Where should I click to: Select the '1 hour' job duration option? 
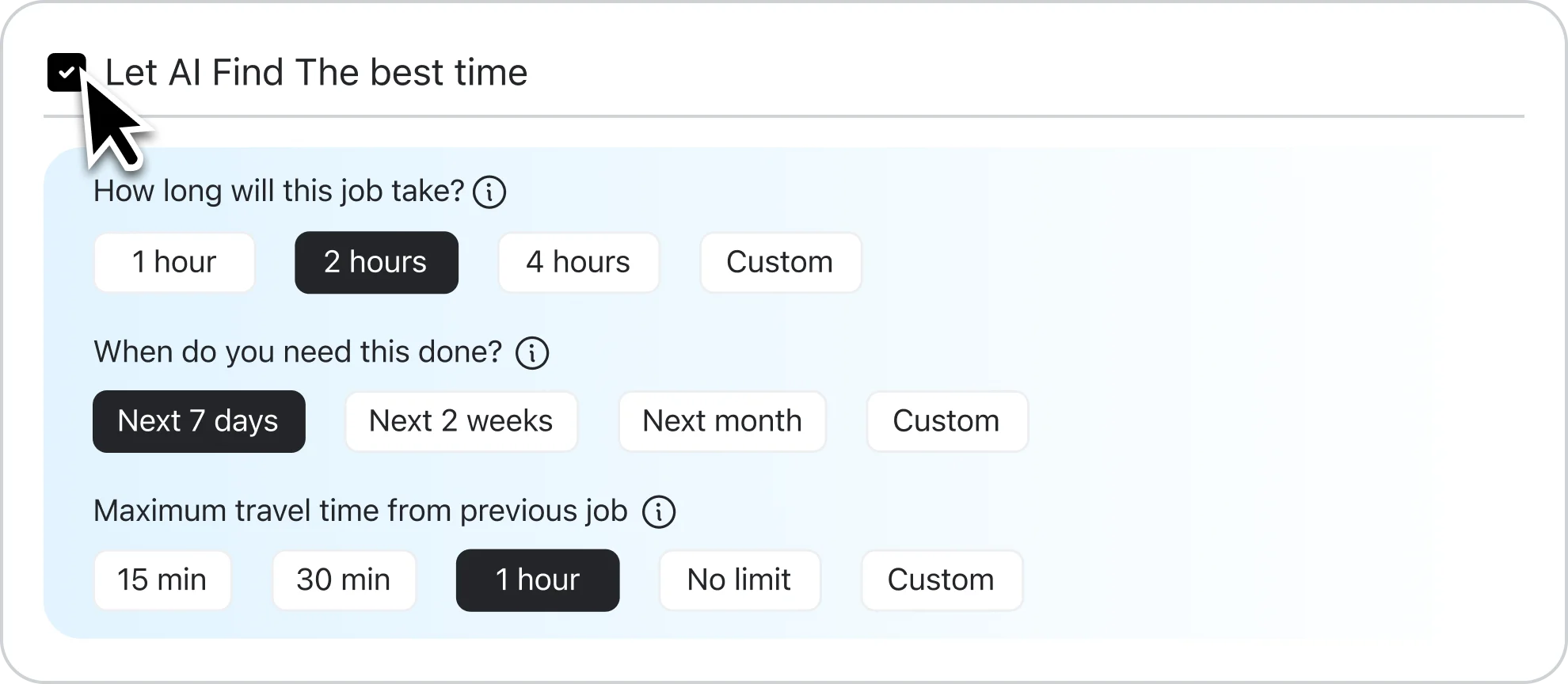tap(173, 262)
